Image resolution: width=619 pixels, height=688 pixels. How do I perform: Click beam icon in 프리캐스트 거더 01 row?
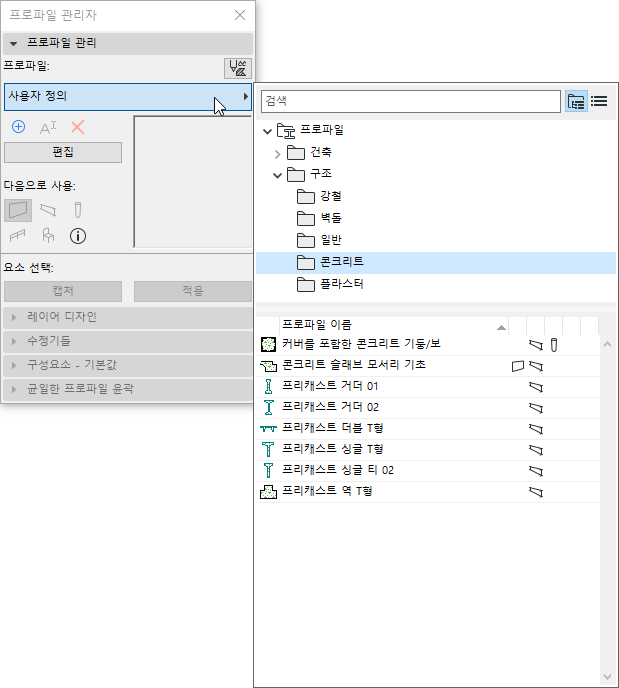coord(536,387)
